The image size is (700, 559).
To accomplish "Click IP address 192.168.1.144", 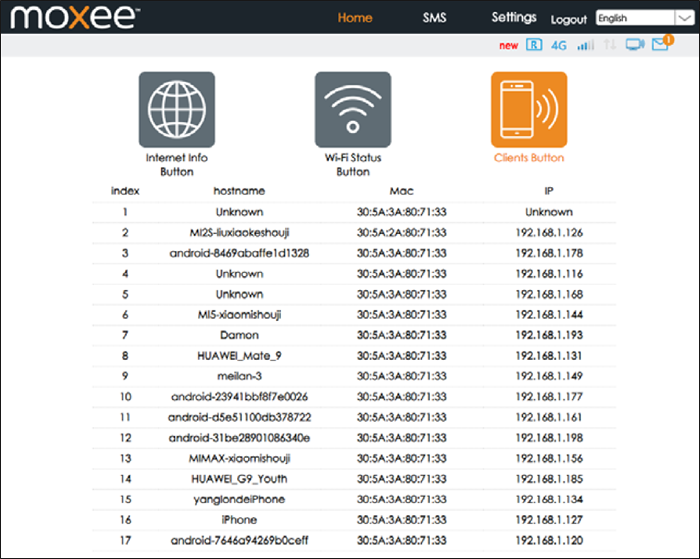I will point(549,315).
